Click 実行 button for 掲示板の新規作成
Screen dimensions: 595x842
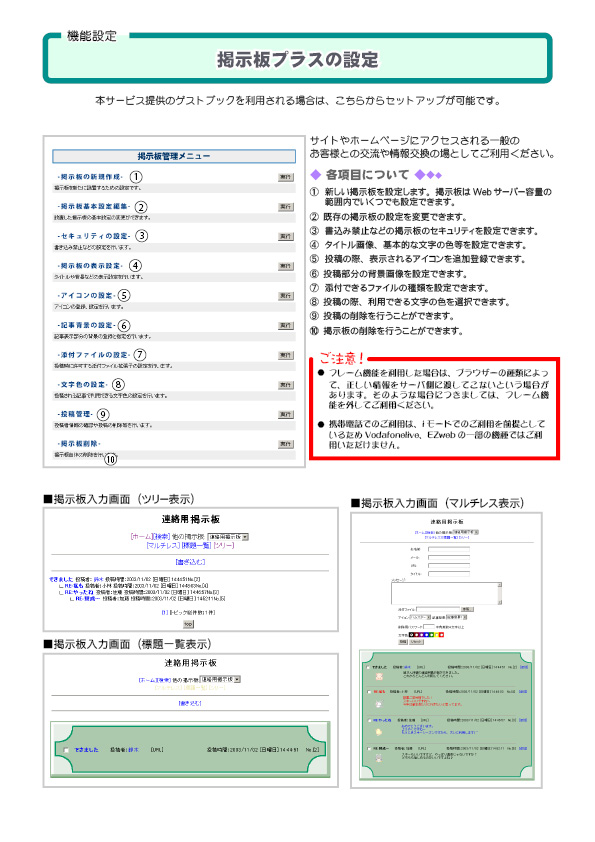[286, 177]
